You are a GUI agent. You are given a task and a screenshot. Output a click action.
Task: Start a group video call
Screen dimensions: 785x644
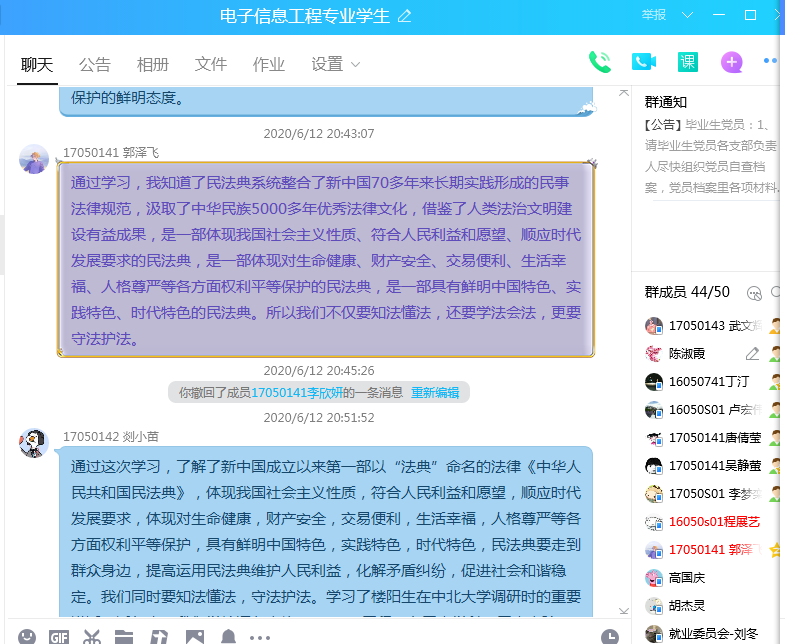tap(643, 62)
